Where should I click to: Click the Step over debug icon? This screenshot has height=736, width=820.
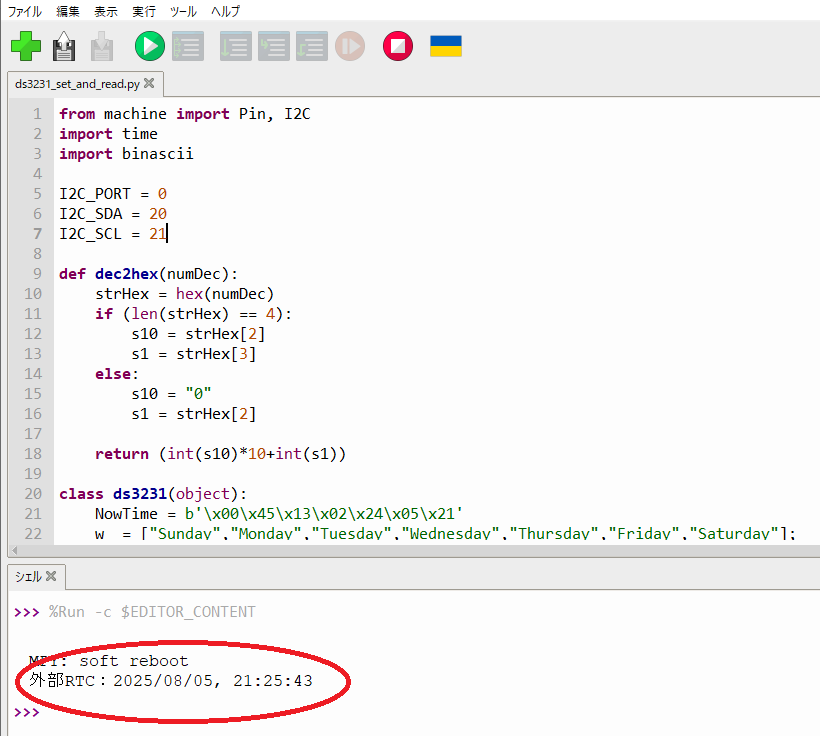pyautogui.click(x=236, y=46)
